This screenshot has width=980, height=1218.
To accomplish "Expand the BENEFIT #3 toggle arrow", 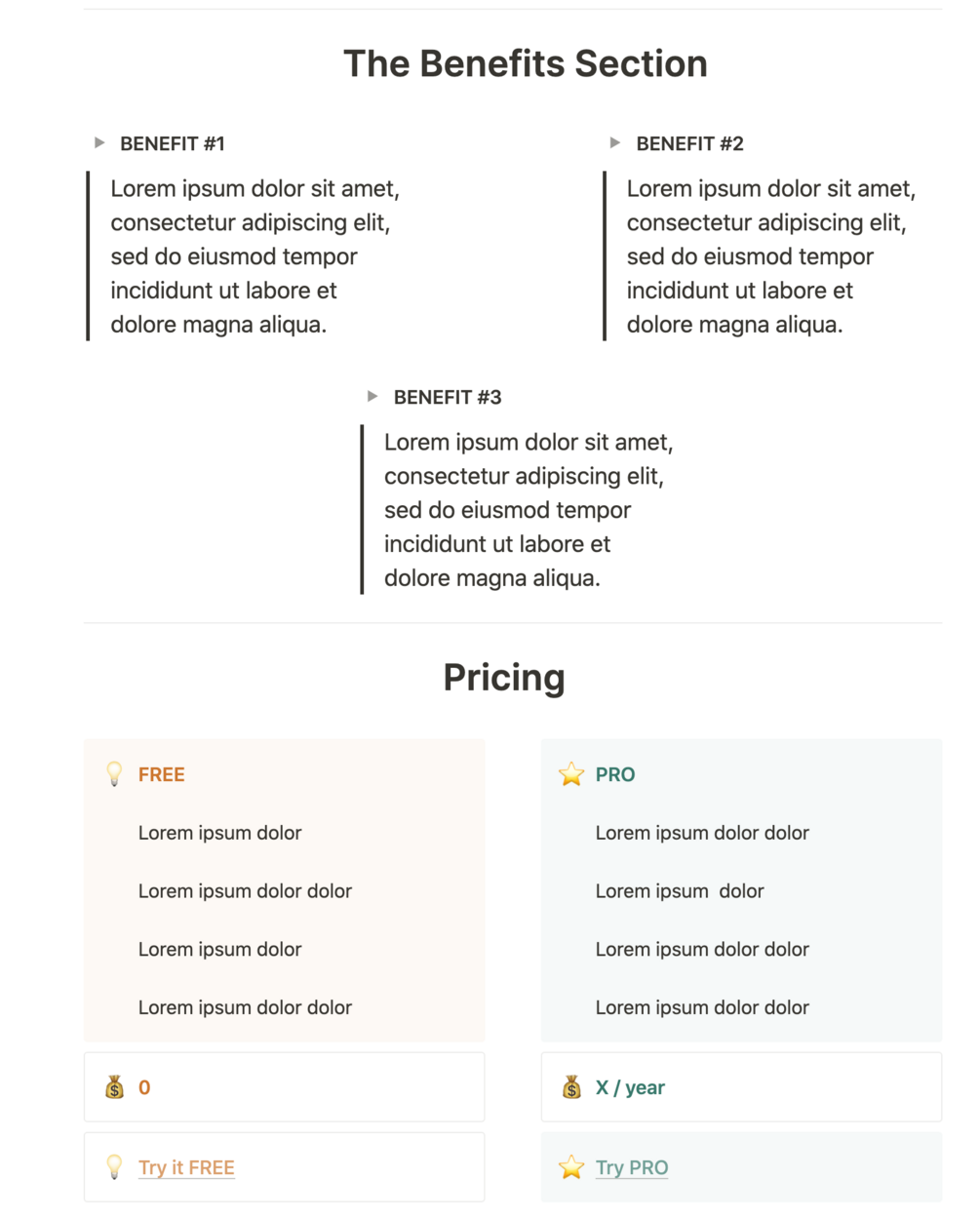I will pos(372,397).
